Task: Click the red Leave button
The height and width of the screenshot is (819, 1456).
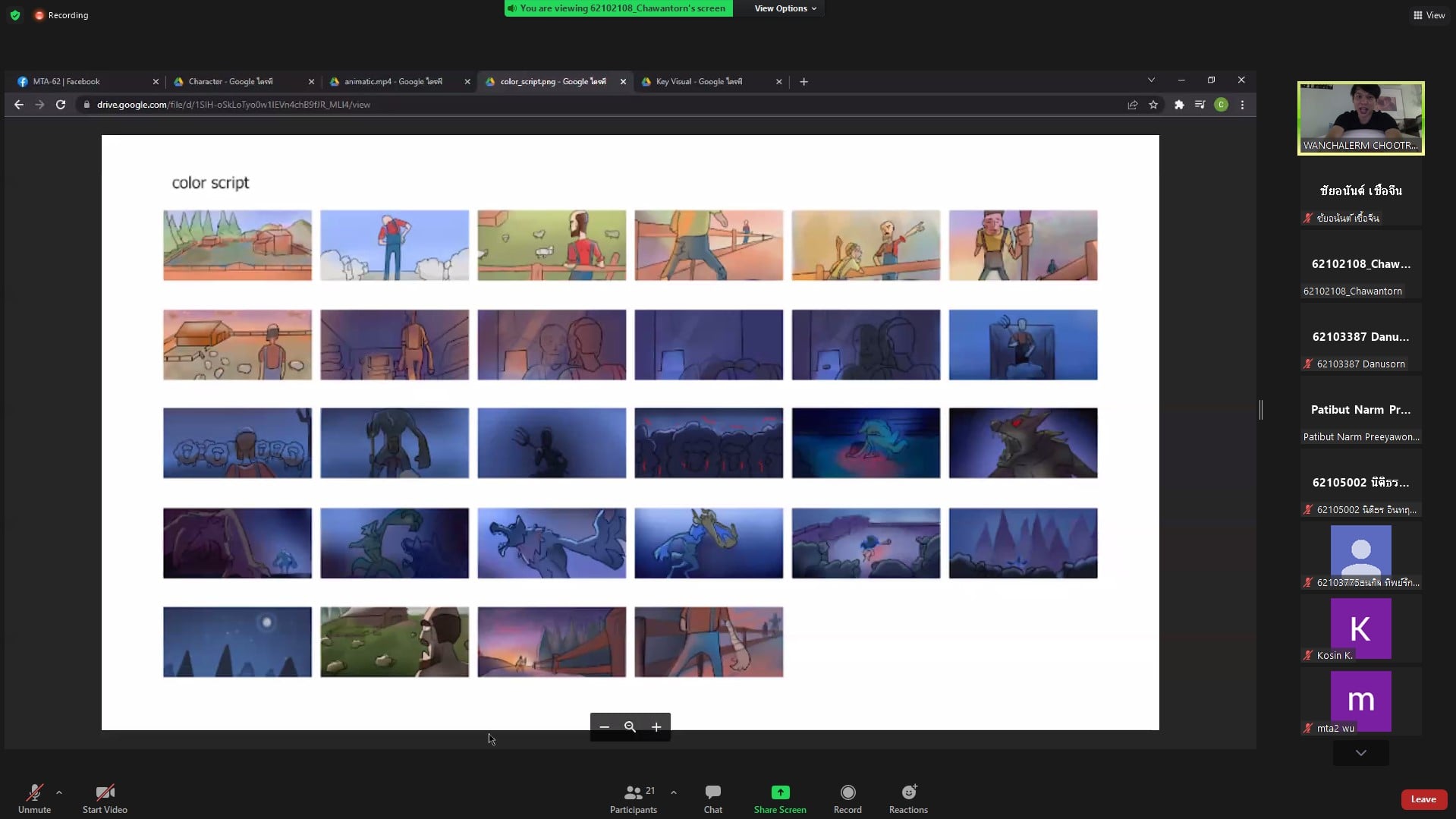Action: (1423, 799)
